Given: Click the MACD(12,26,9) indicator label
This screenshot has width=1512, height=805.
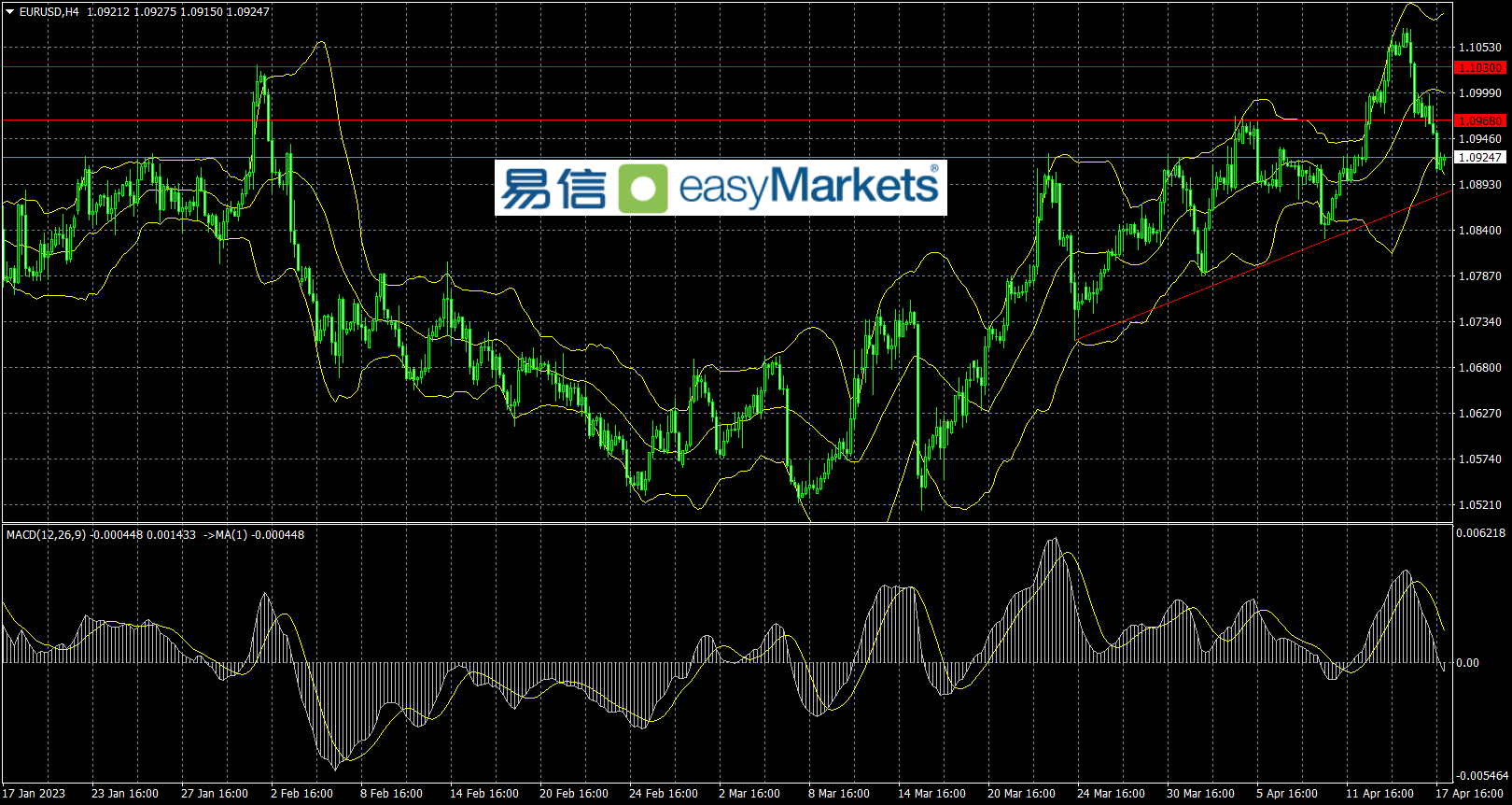Looking at the screenshot, I should (x=46, y=535).
